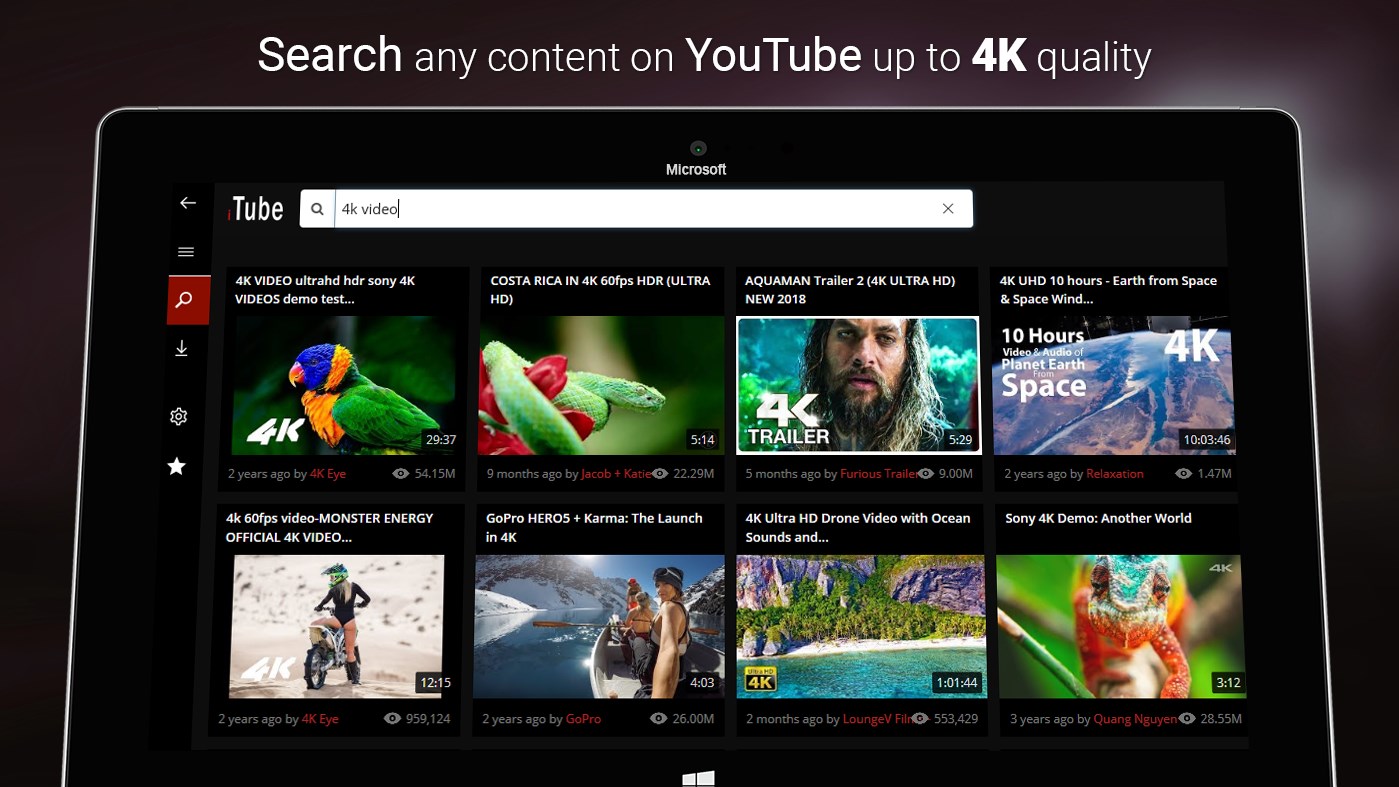The height and width of the screenshot is (787, 1399).
Task: Open the settings gear icon
Action: [x=178, y=416]
